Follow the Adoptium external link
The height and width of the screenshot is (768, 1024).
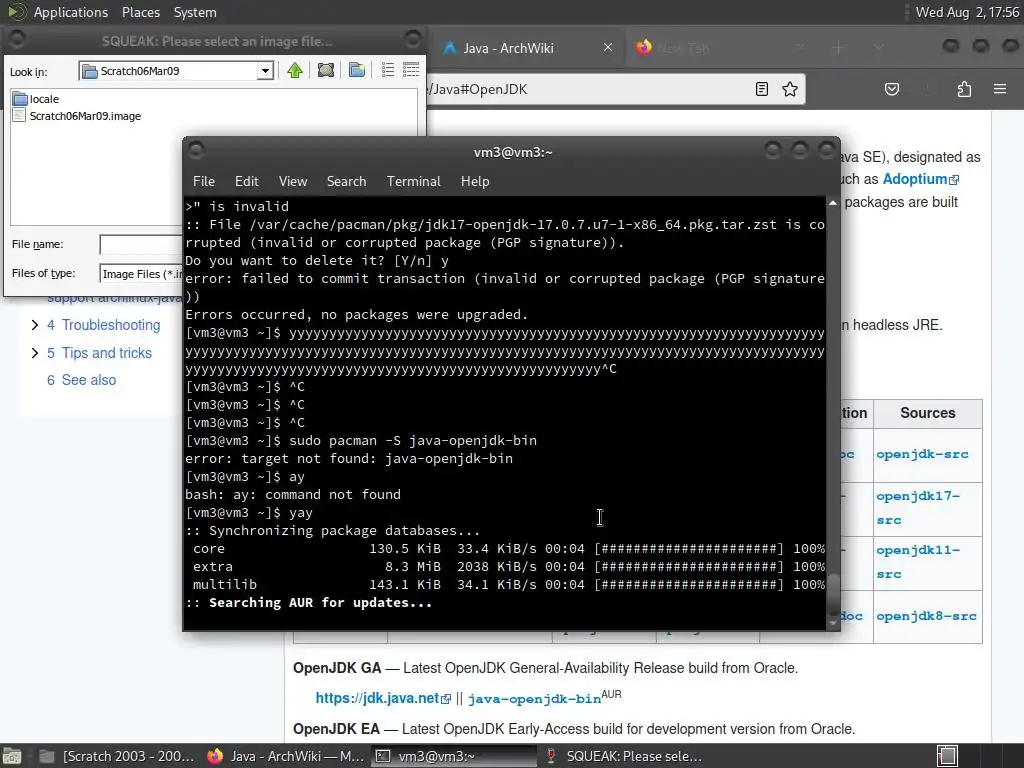[x=920, y=179]
